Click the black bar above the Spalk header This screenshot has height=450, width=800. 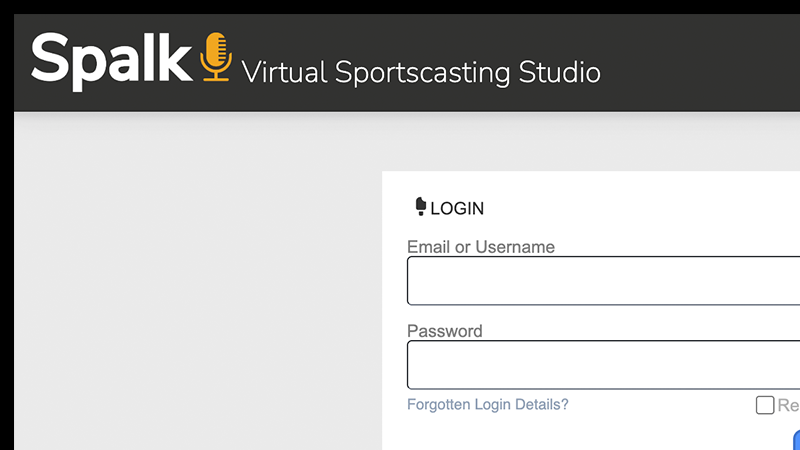click(x=400, y=6)
